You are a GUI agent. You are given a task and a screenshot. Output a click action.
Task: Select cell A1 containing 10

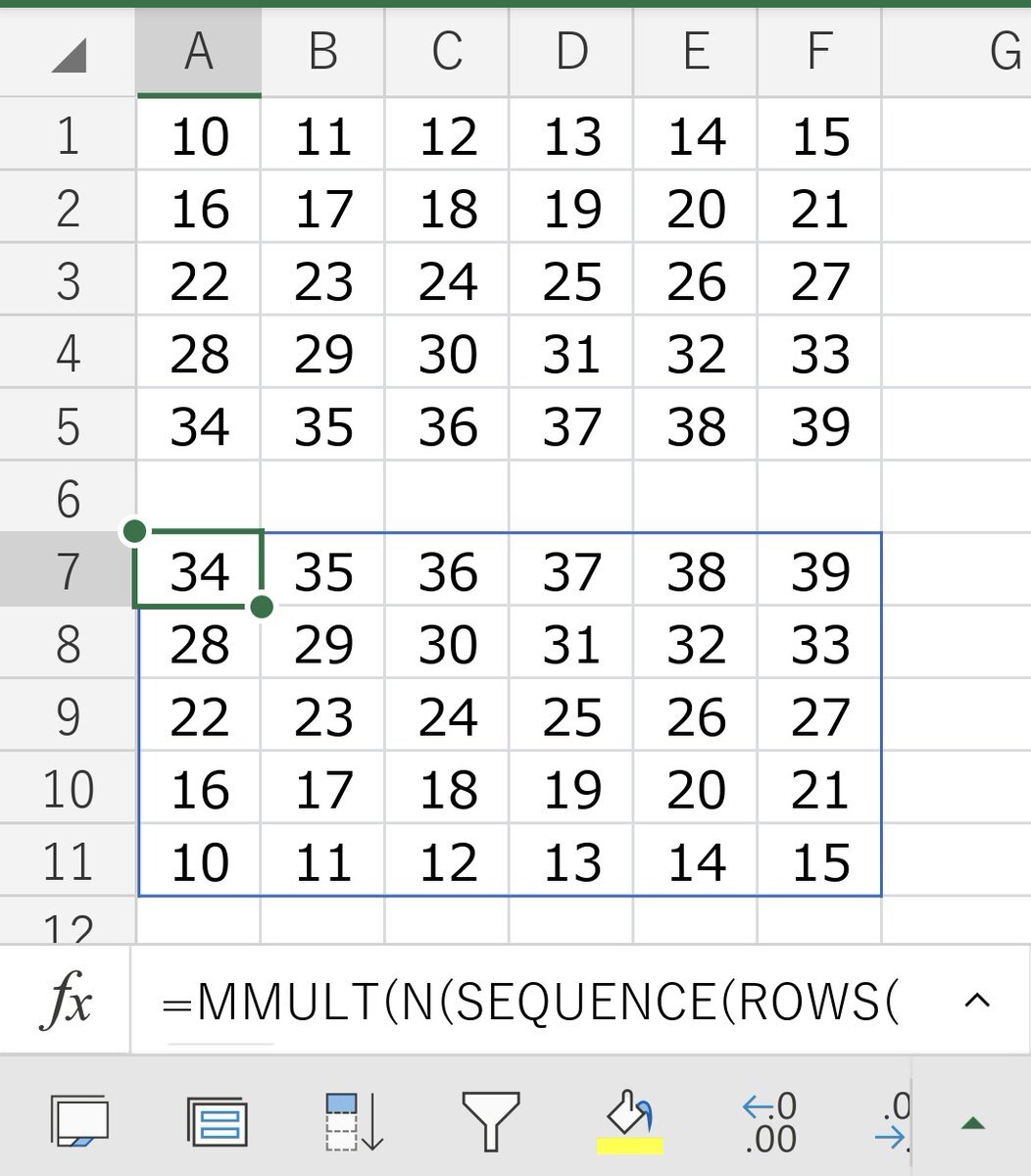point(199,135)
